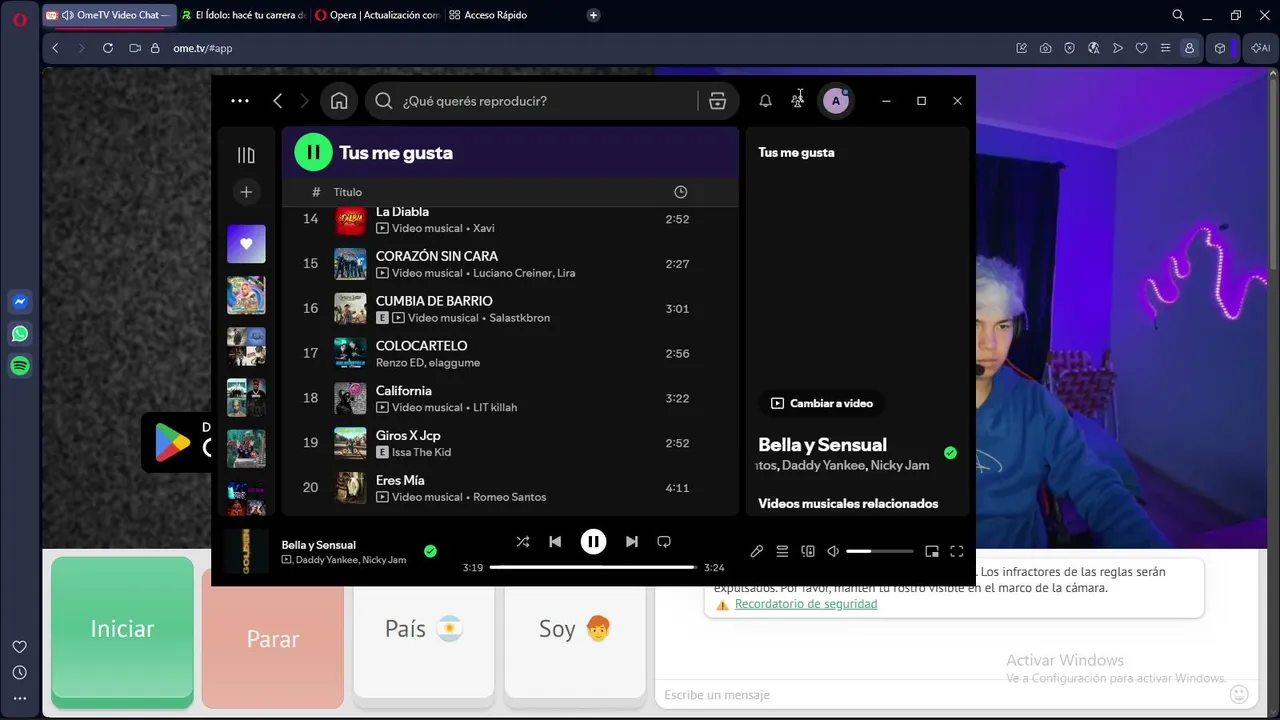Screen dimensions: 1280x720
Task: Click now-playing Golden album art
Action: 246,551
